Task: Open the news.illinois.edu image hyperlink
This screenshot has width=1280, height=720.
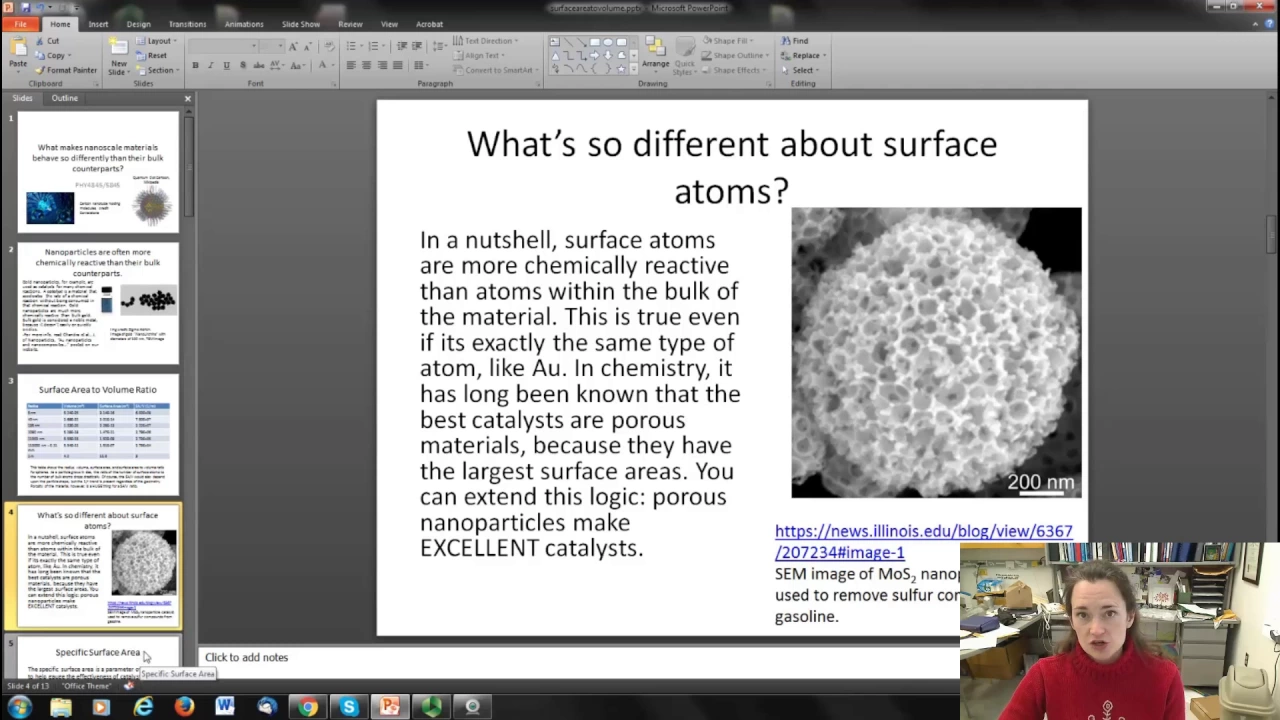Action: (923, 541)
